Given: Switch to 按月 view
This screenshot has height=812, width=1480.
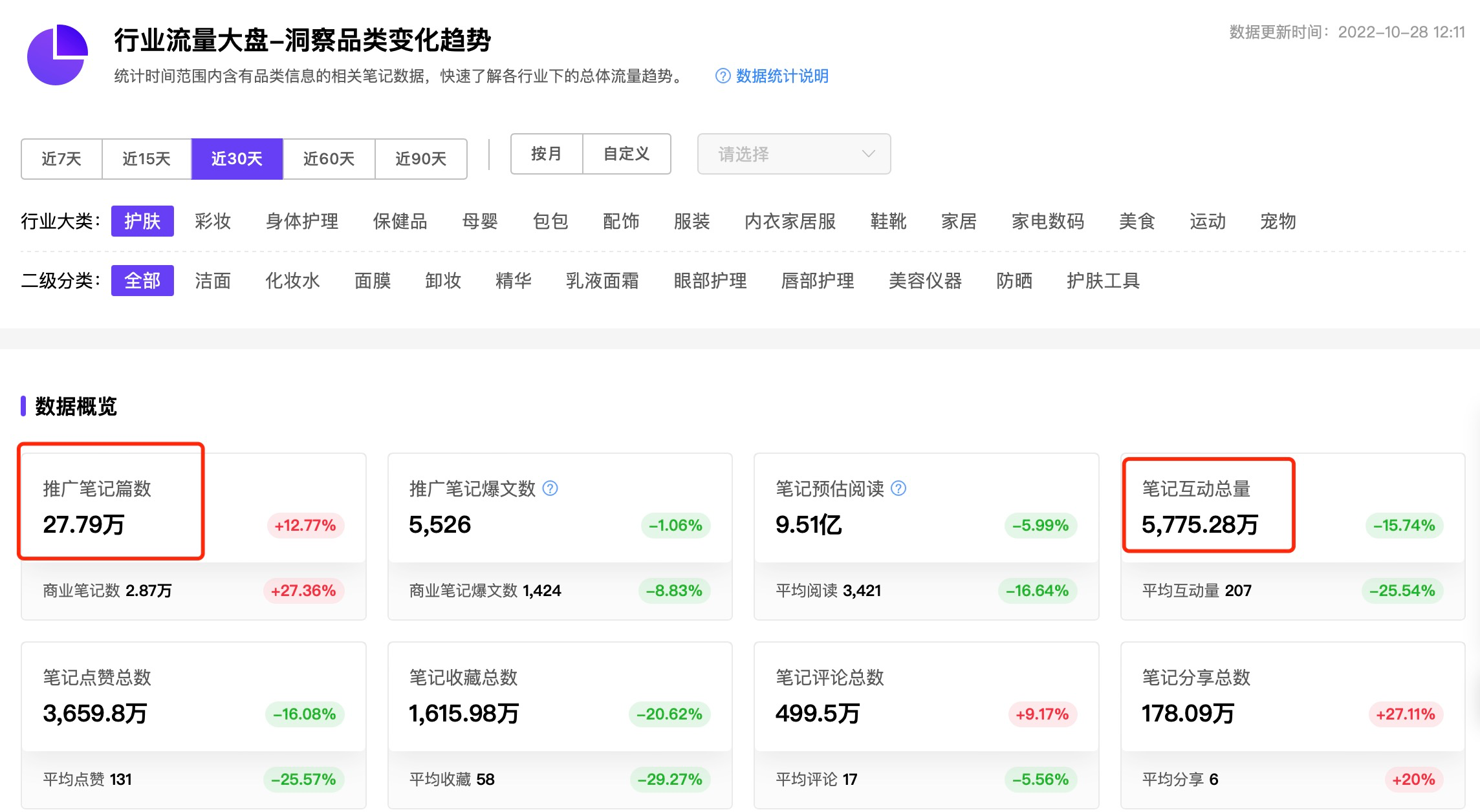Looking at the screenshot, I should pos(547,154).
